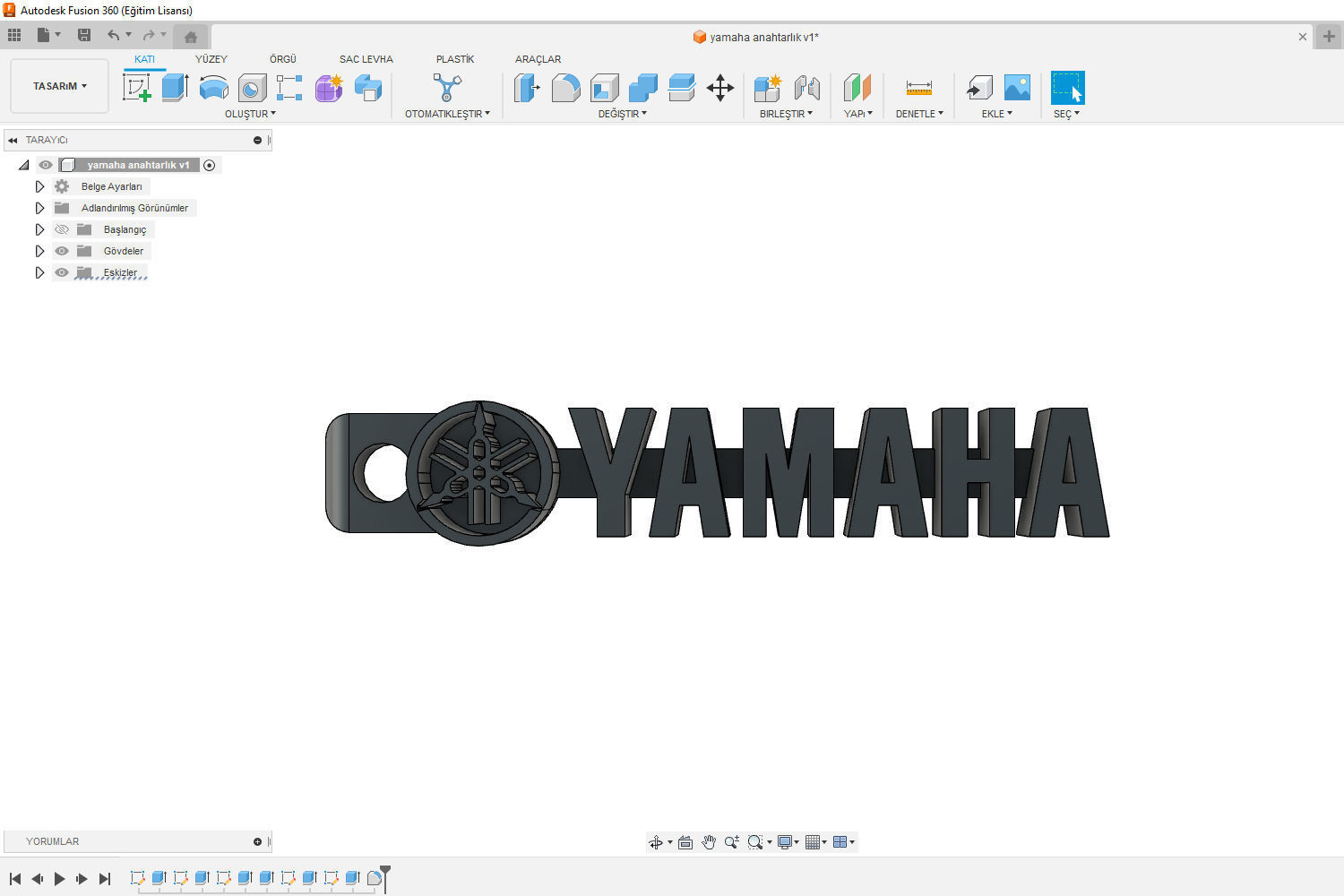Add a new design tab with plus
This screenshot has width=1344, height=896.
1329,37
